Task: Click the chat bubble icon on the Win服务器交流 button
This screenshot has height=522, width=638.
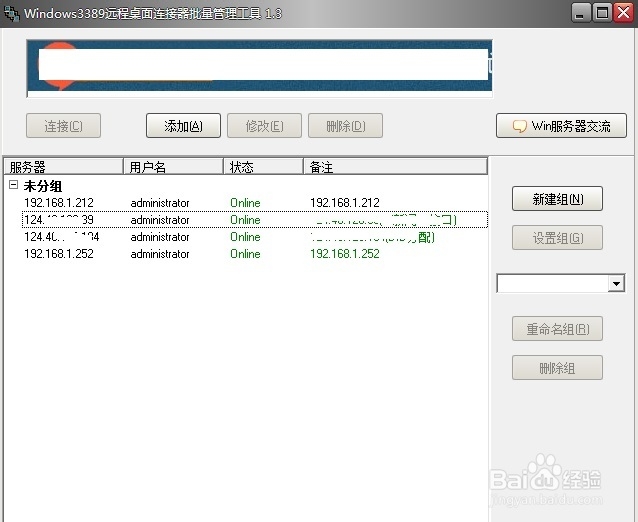Action: 519,126
